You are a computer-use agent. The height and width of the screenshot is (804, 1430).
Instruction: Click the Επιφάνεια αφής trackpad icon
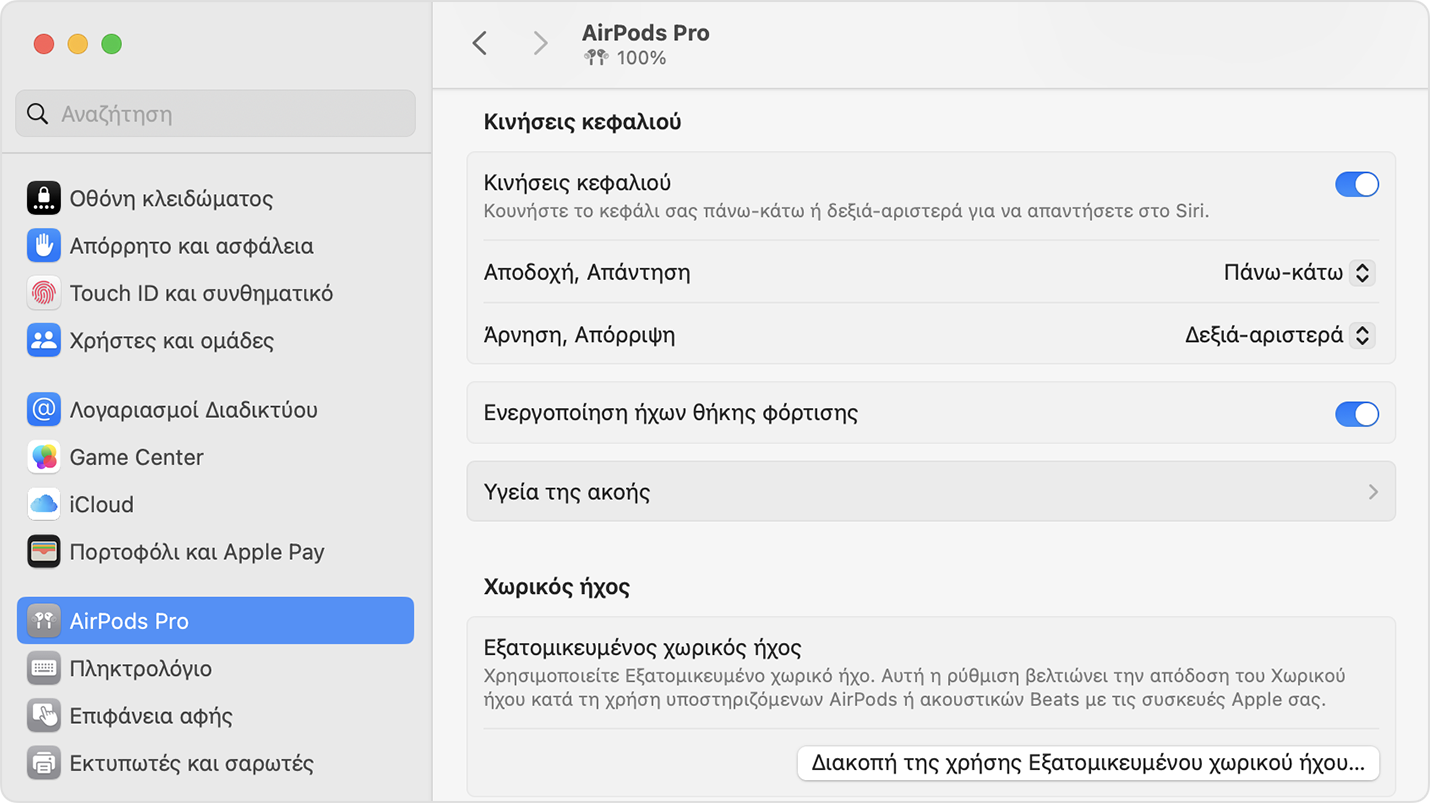(x=43, y=715)
